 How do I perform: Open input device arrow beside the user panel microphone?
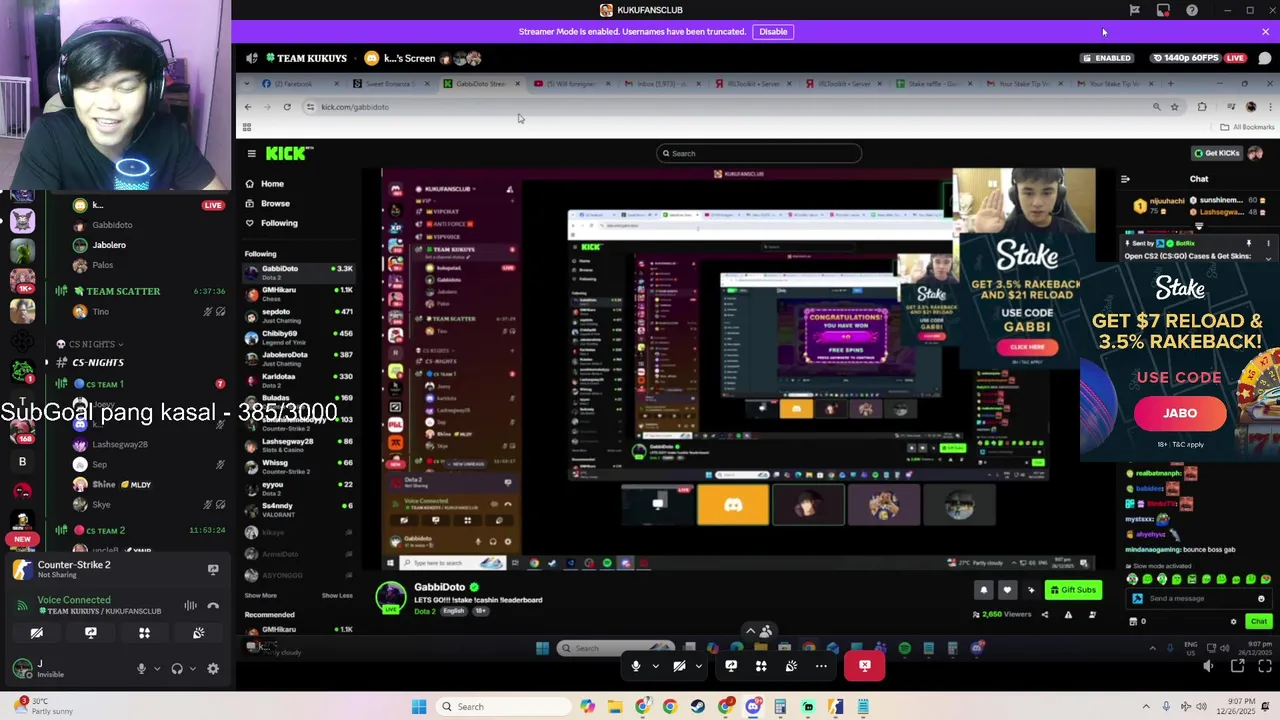156,669
